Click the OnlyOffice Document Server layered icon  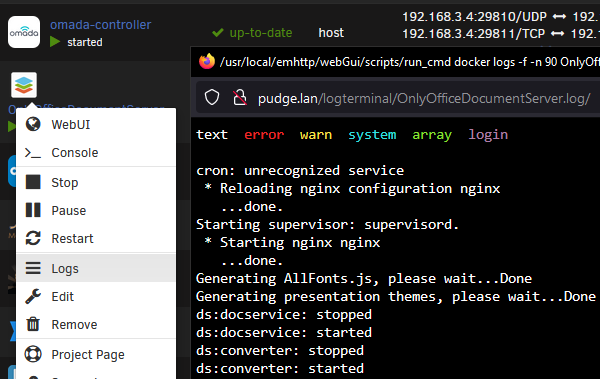[x=24, y=85]
